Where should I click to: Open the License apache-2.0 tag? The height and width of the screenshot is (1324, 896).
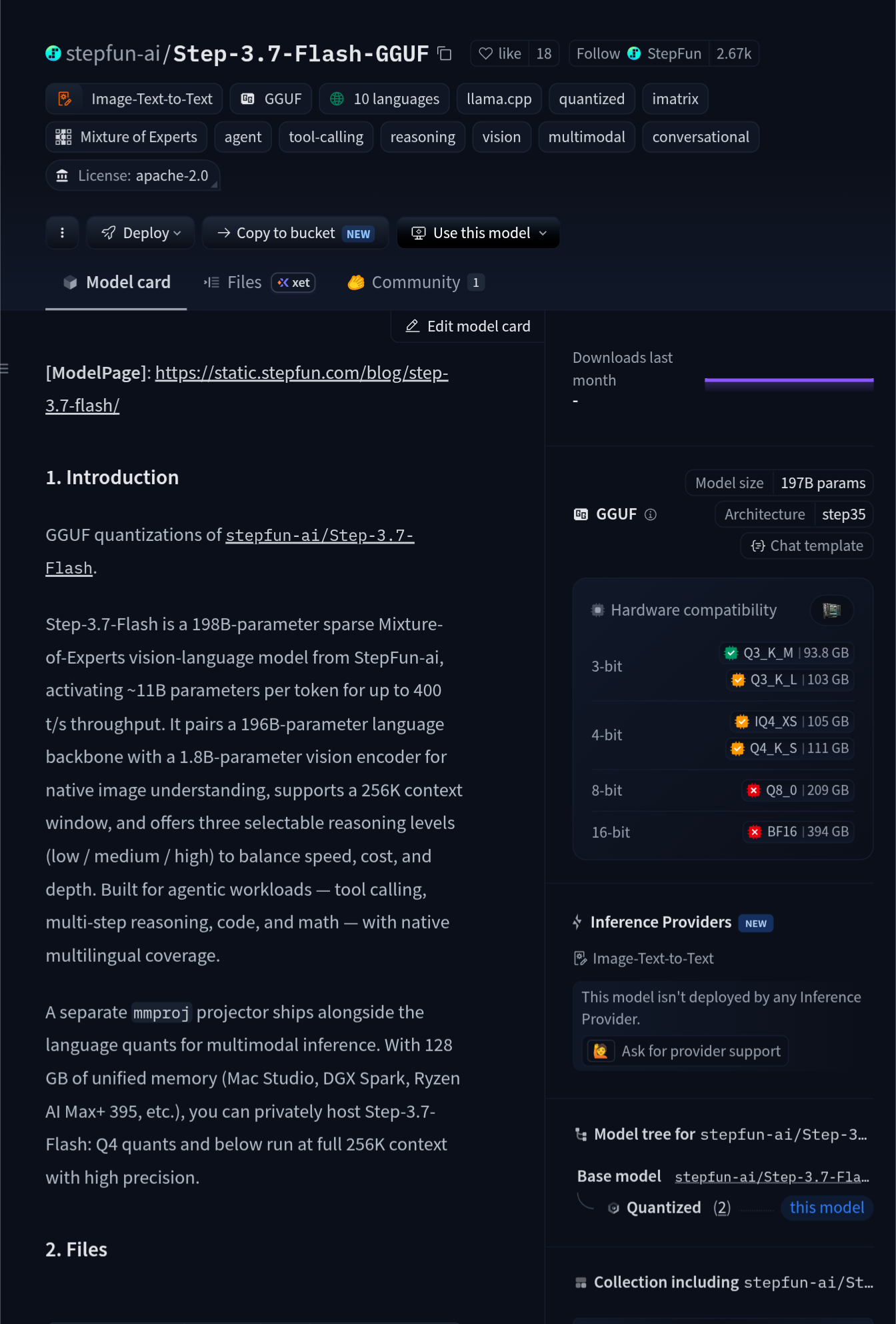pos(133,175)
